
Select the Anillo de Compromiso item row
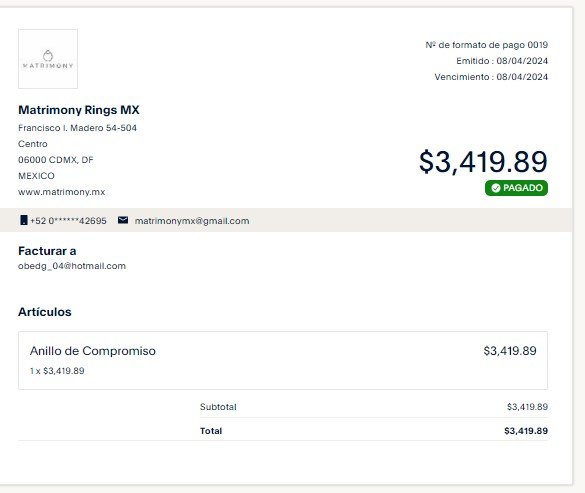point(283,361)
